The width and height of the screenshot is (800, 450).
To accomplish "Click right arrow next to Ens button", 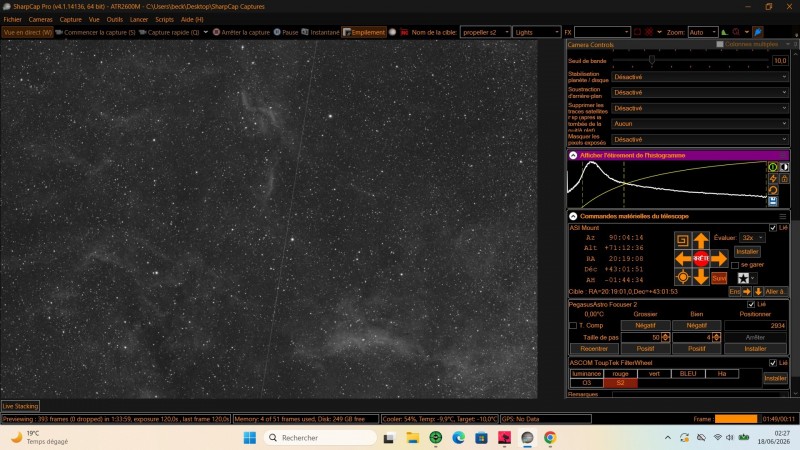I will click(747, 291).
